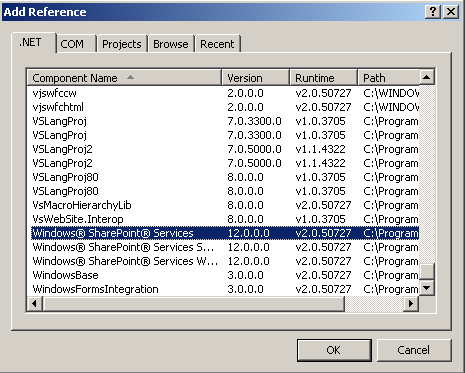The image size is (465, 373).
Task: Go to the Recent tab
Action: pyautogui.click(x=217, y=44)
